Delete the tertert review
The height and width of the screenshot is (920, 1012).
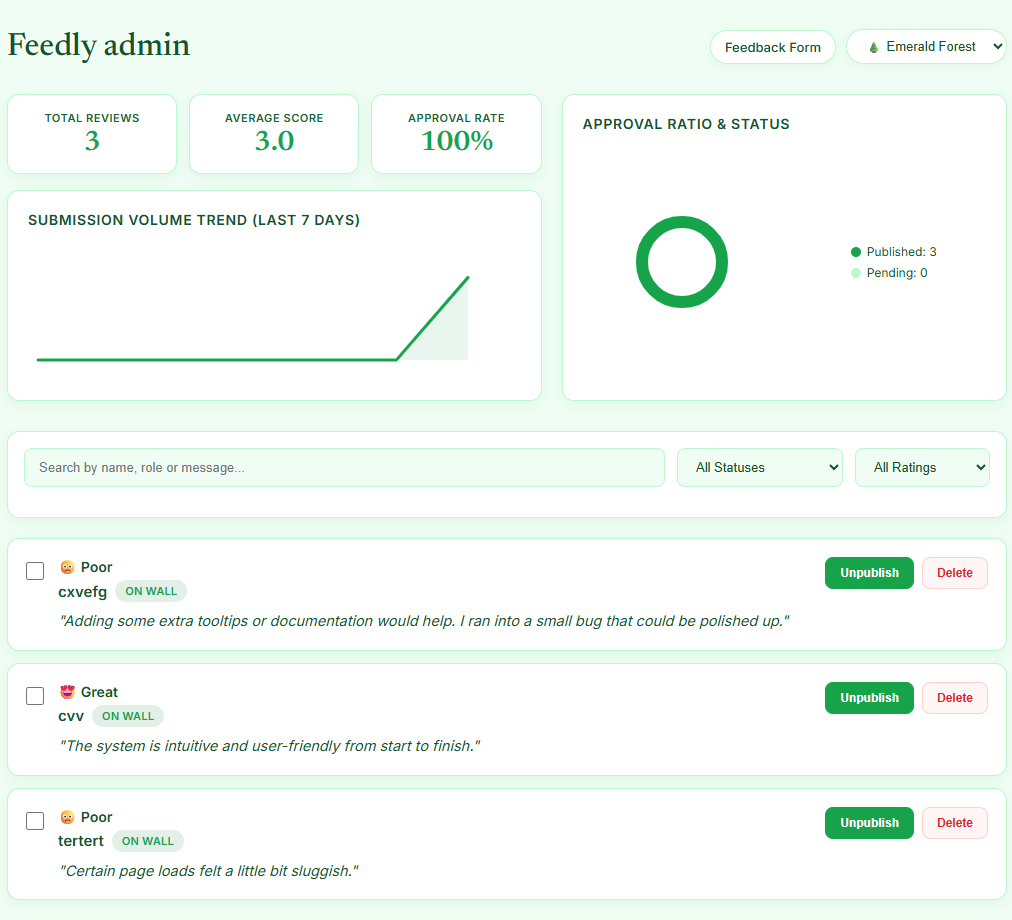955,823
